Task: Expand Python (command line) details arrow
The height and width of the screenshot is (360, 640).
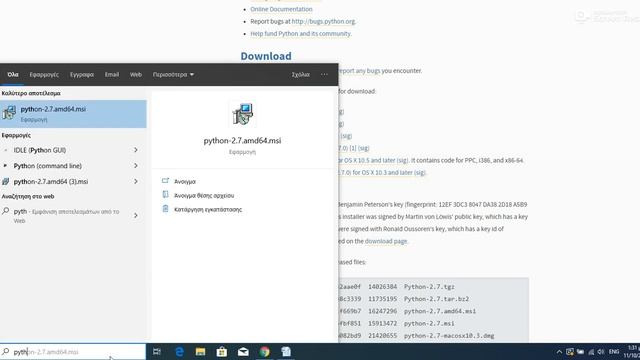Action: 136,166
